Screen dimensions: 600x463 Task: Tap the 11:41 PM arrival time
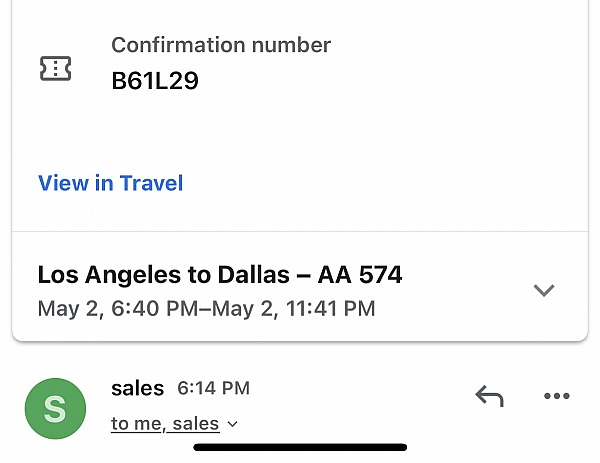331,308
